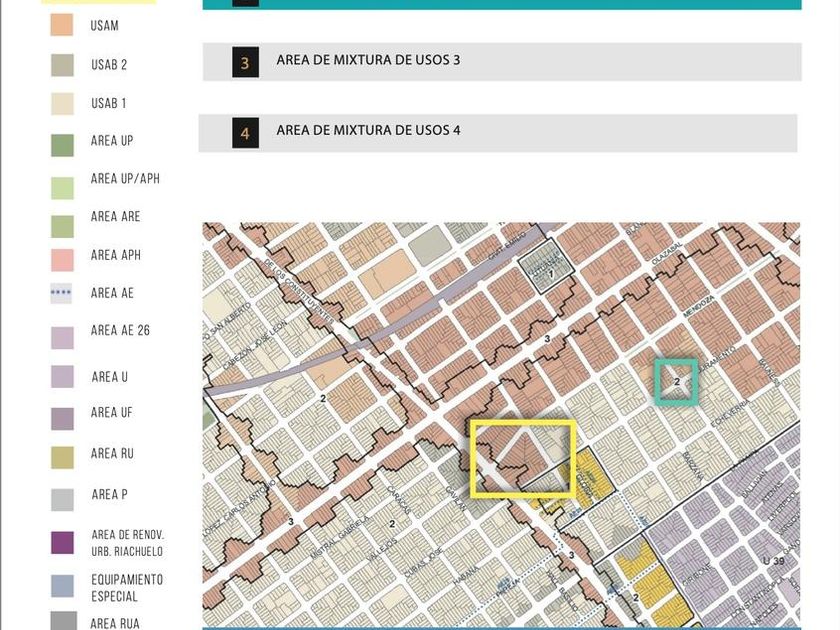Click the LOPEZ, CARLOS ANTONIO street label
This screenshot has height=630, width=840.
pyautogui.click(x=239, y=508)
